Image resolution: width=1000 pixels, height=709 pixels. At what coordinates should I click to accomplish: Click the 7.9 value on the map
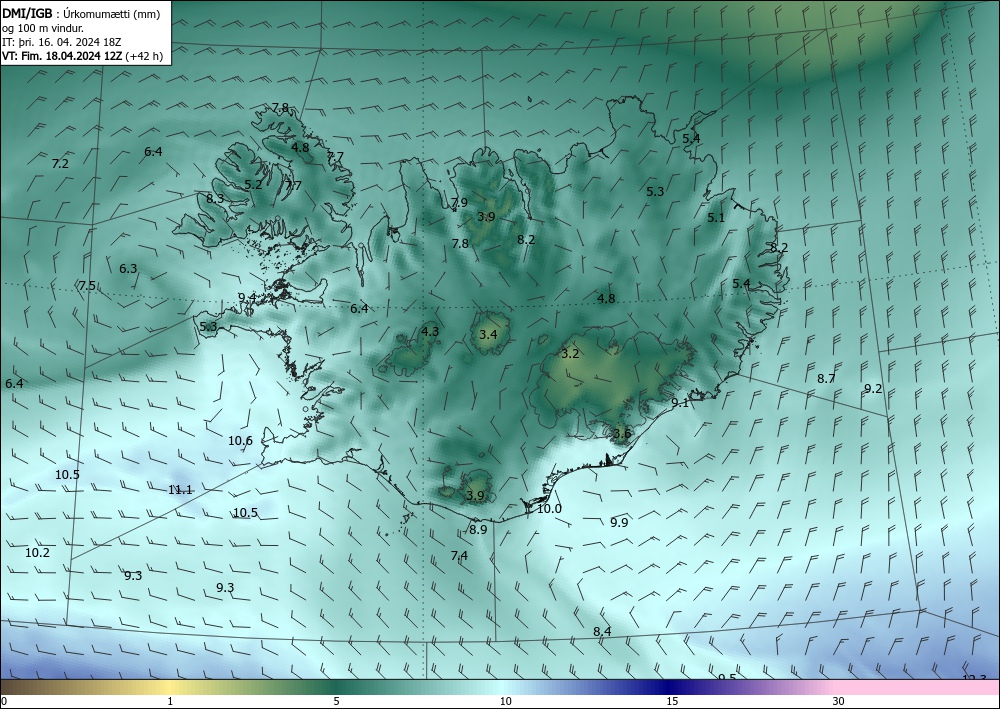(x=459, y=203)
